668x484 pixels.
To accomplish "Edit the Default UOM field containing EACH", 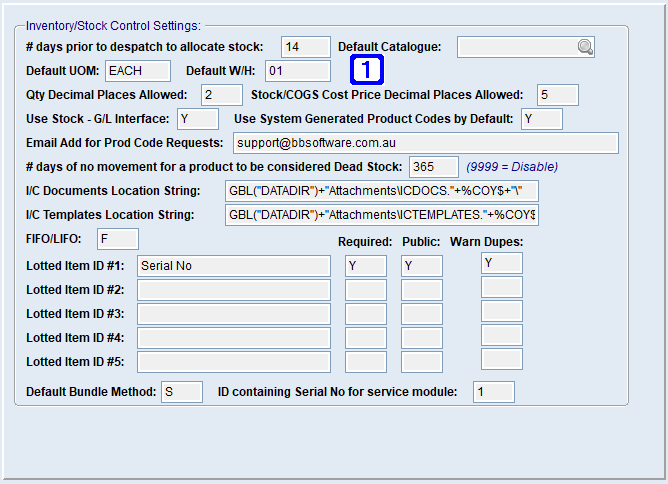I will point(138,71).
